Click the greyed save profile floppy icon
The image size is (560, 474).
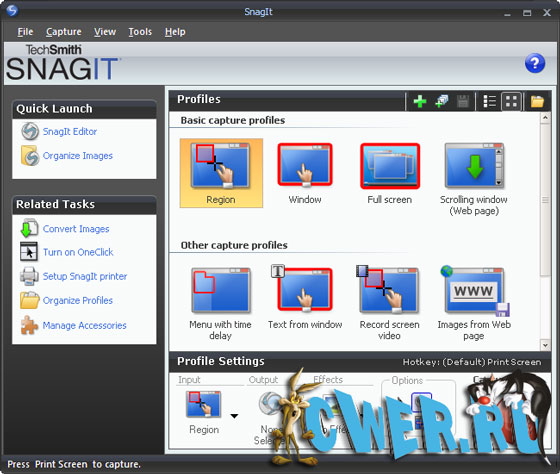pyautogui.click(x=463, y=102)
